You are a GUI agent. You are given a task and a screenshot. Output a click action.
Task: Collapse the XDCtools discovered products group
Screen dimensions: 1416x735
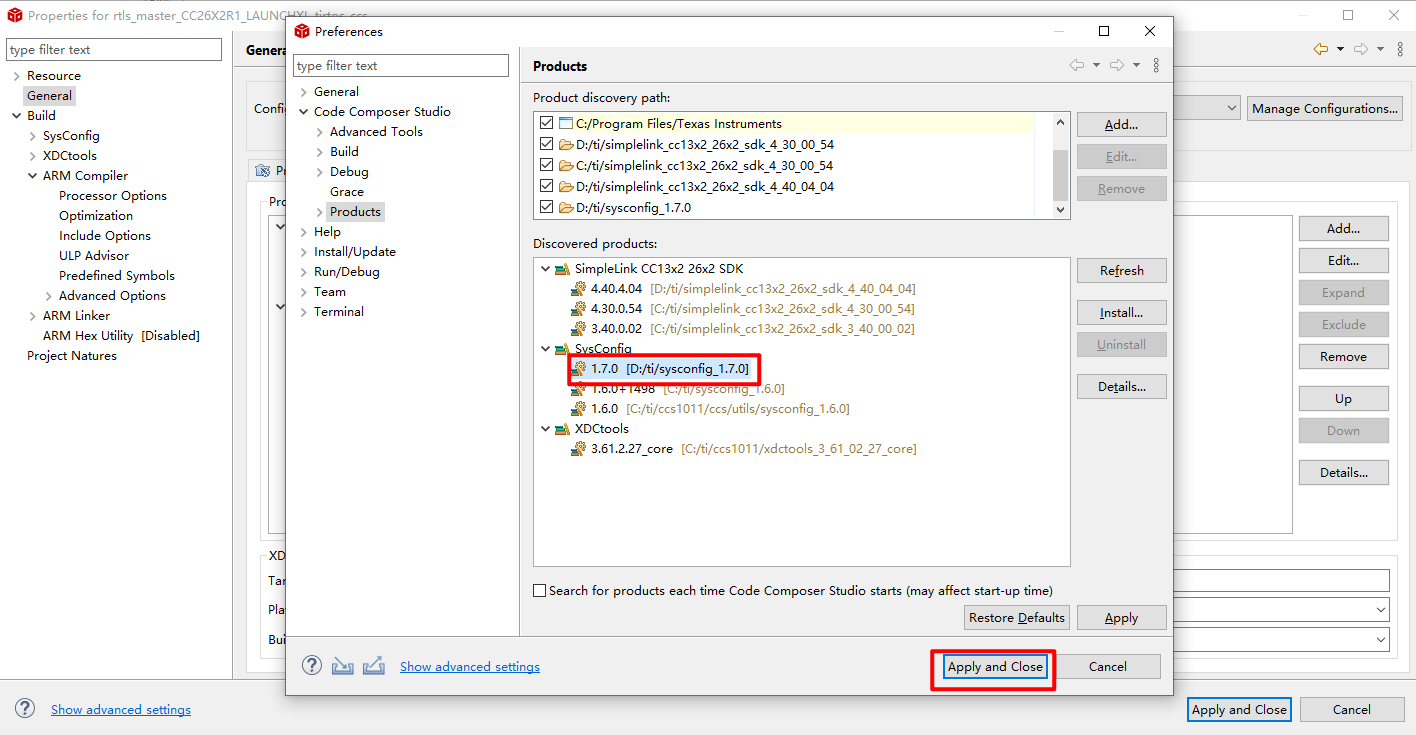click(x=545, y=429)
